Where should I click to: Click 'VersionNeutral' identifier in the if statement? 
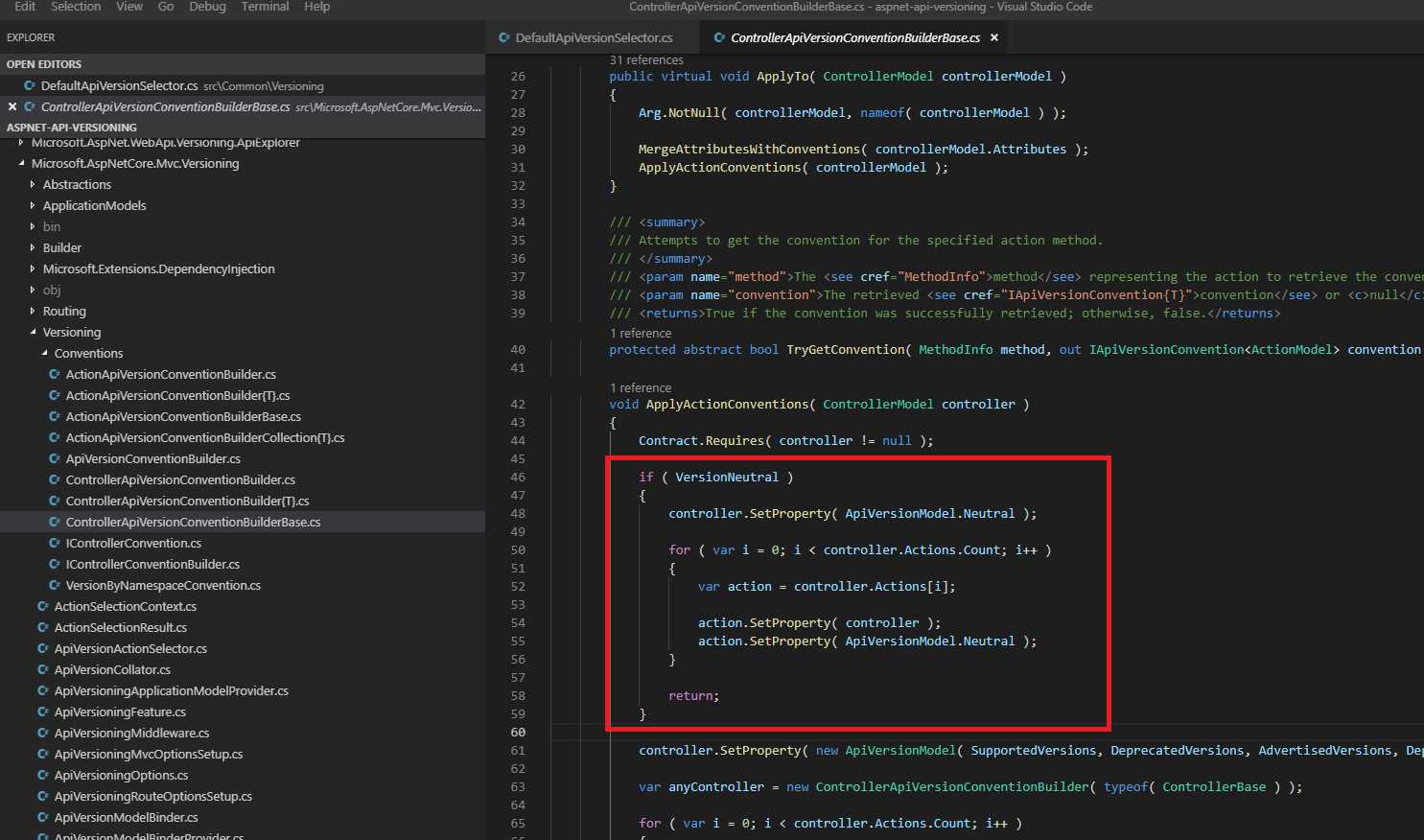tap(727, 477)
